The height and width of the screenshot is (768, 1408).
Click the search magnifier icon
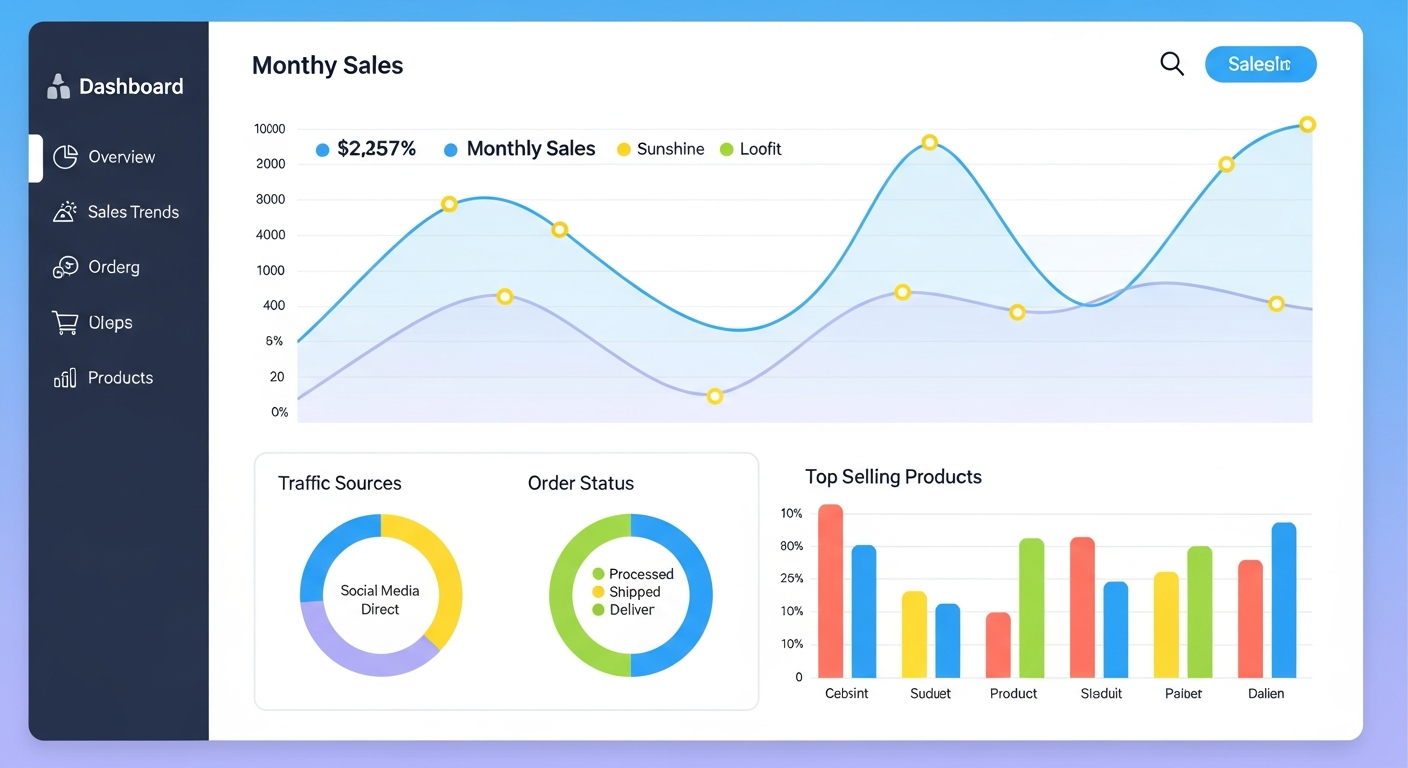pyautogui.click(x=1171, y=64)
